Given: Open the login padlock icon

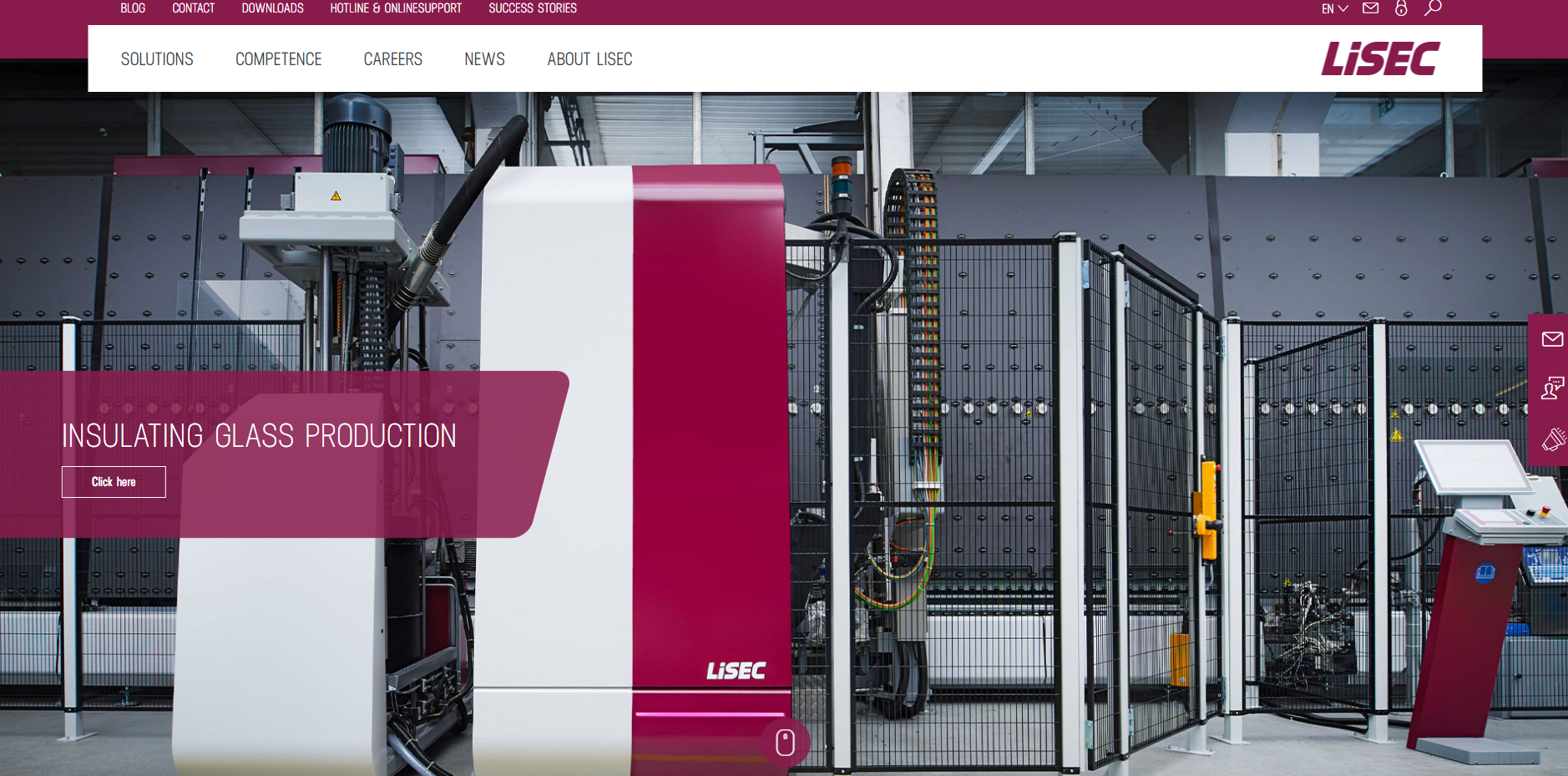Looking at the screenshot, I should coord(1401,8).
